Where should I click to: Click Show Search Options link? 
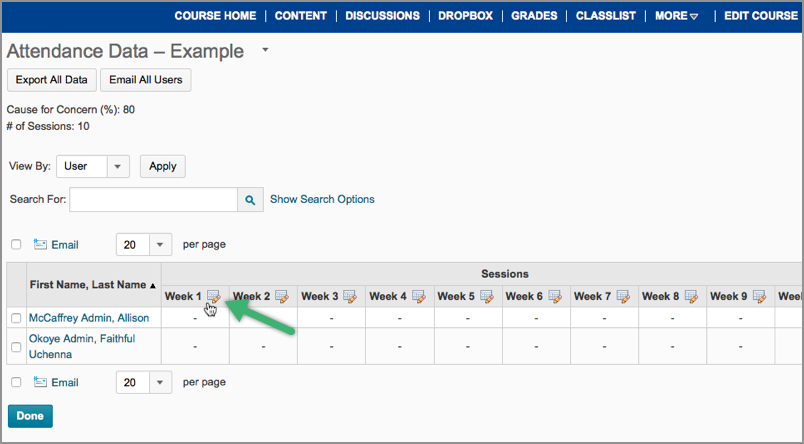(322, 199)
